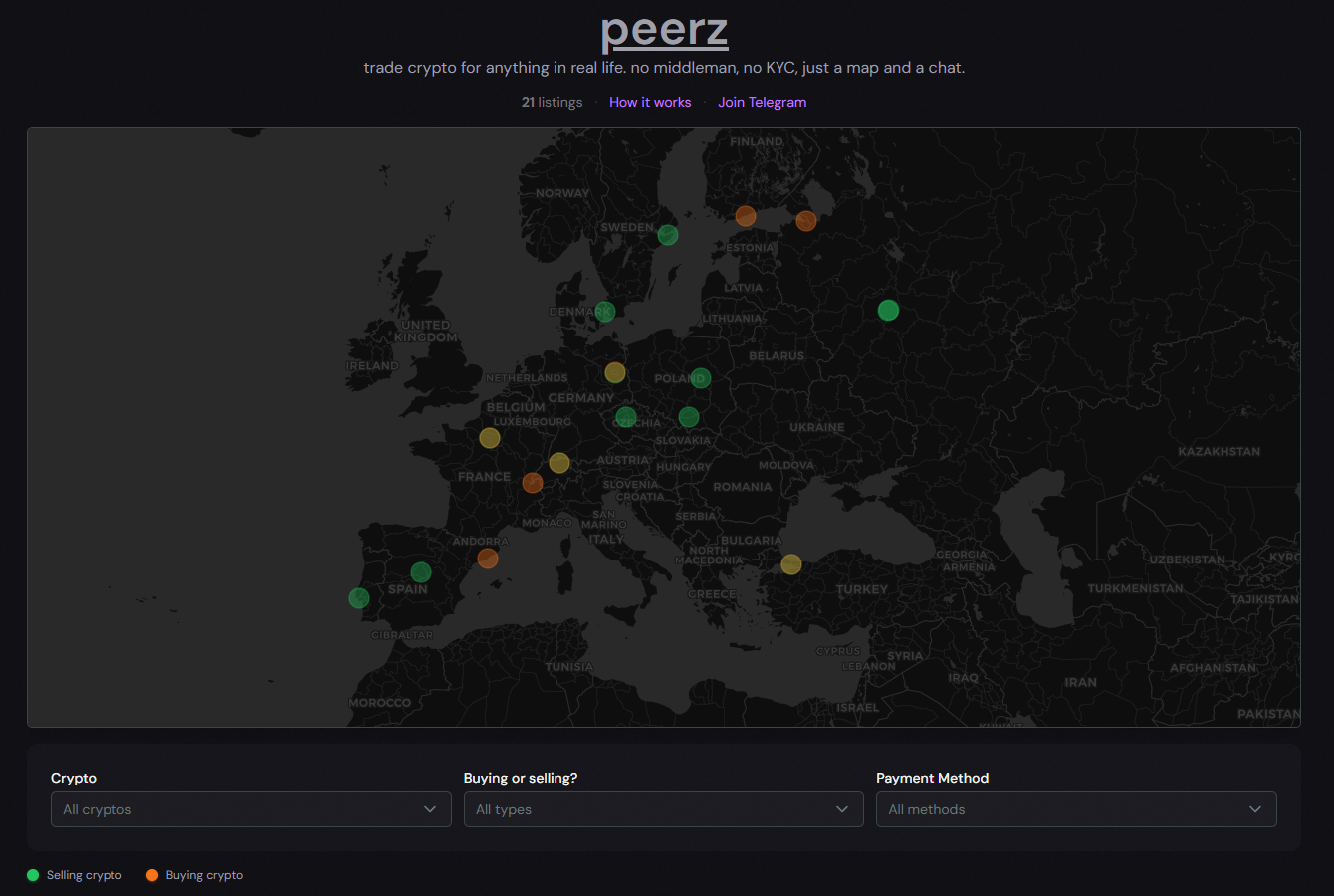Expand the Buying or selling dropdown
This screenshot has height=896, width=1334.
(x=663, y=809)
